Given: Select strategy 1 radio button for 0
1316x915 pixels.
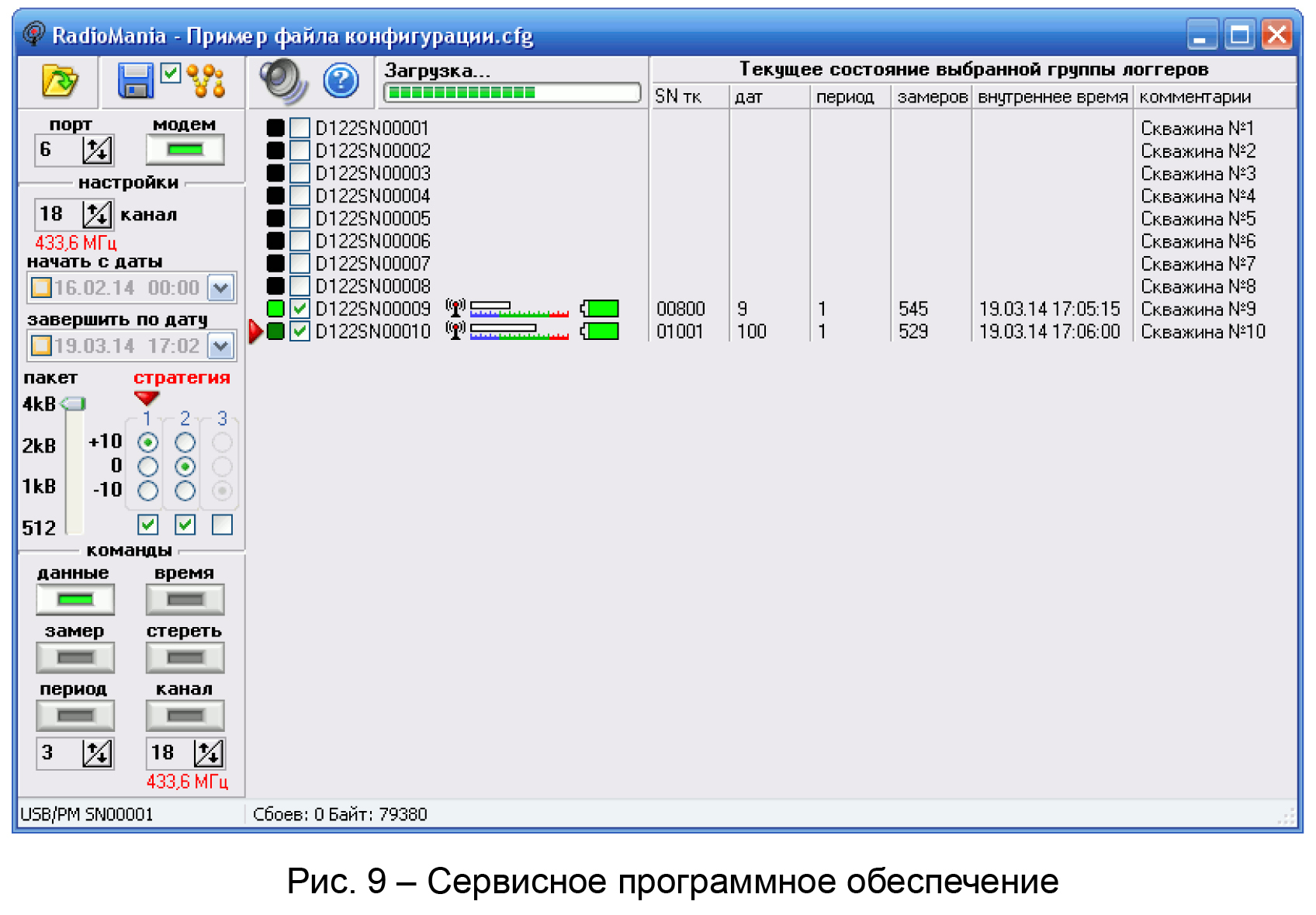Looking at the screenshot, I should pos(147,466).
